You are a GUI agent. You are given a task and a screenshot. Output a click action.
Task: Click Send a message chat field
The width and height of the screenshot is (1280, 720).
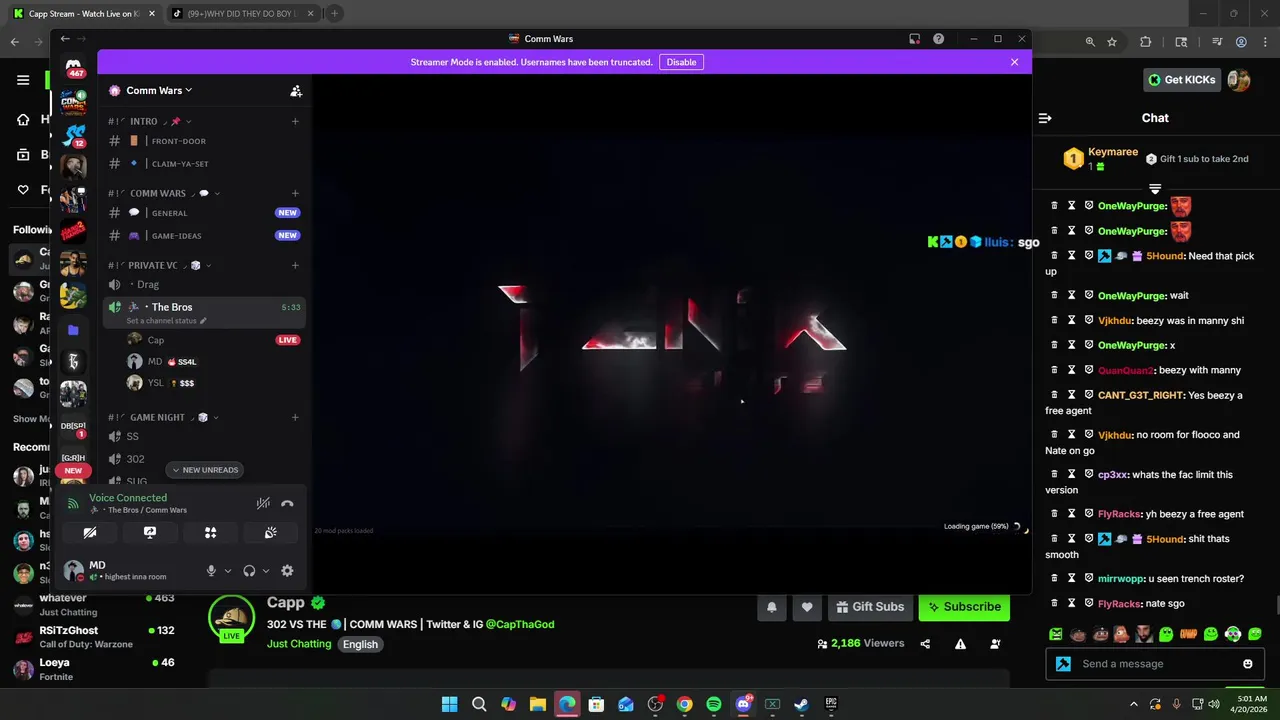[x=1157, y=664]
